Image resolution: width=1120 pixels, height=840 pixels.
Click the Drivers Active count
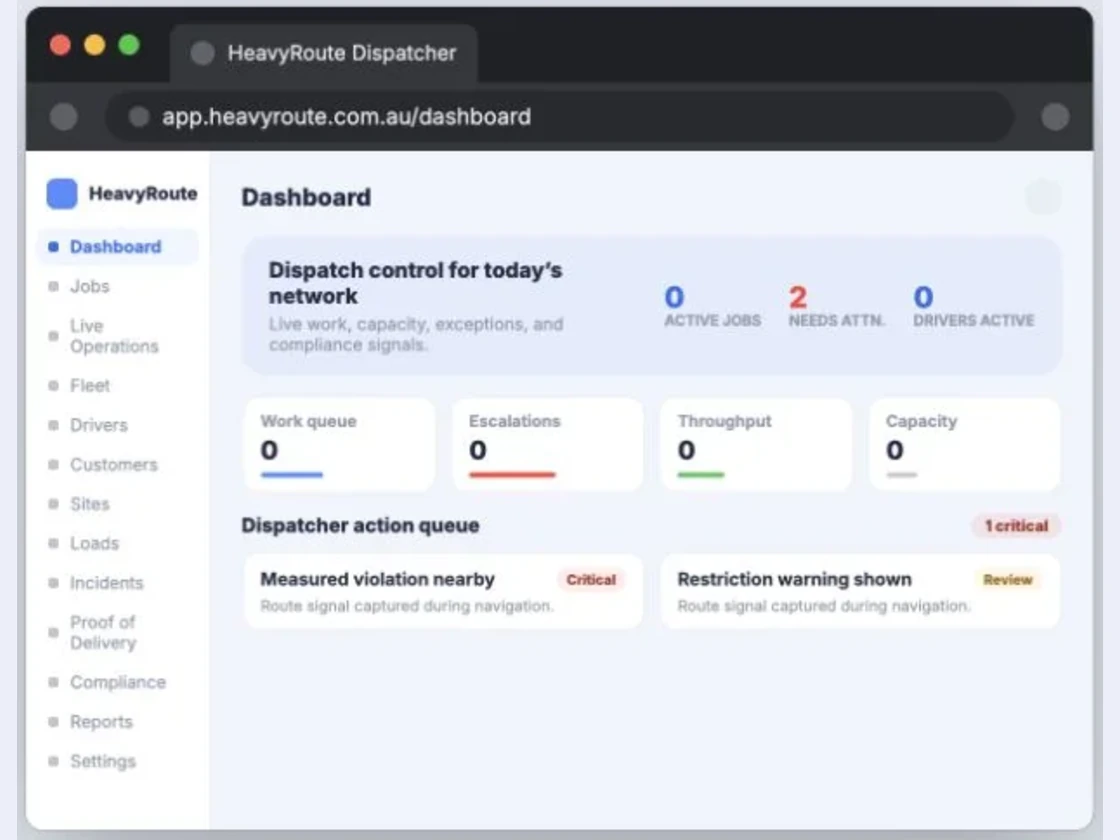pos(923,297)
